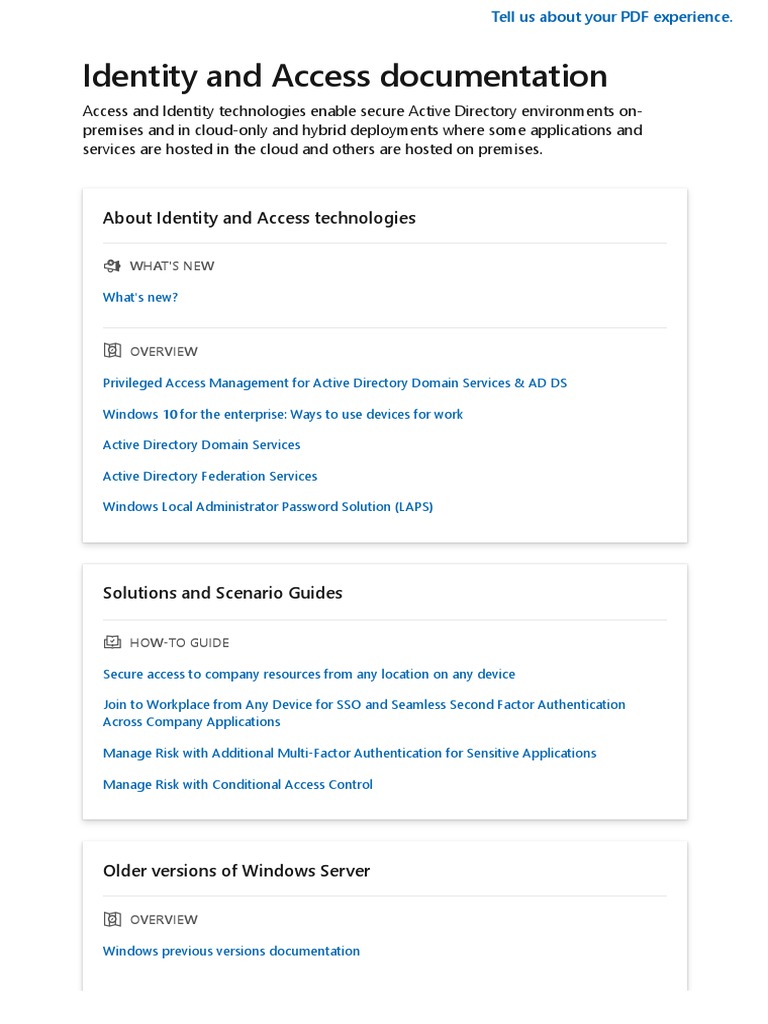This screenshot has width=768, height=1024.
Task: Open Windows Local Administrator Password Solution link
Action: [x=267, y=507]
